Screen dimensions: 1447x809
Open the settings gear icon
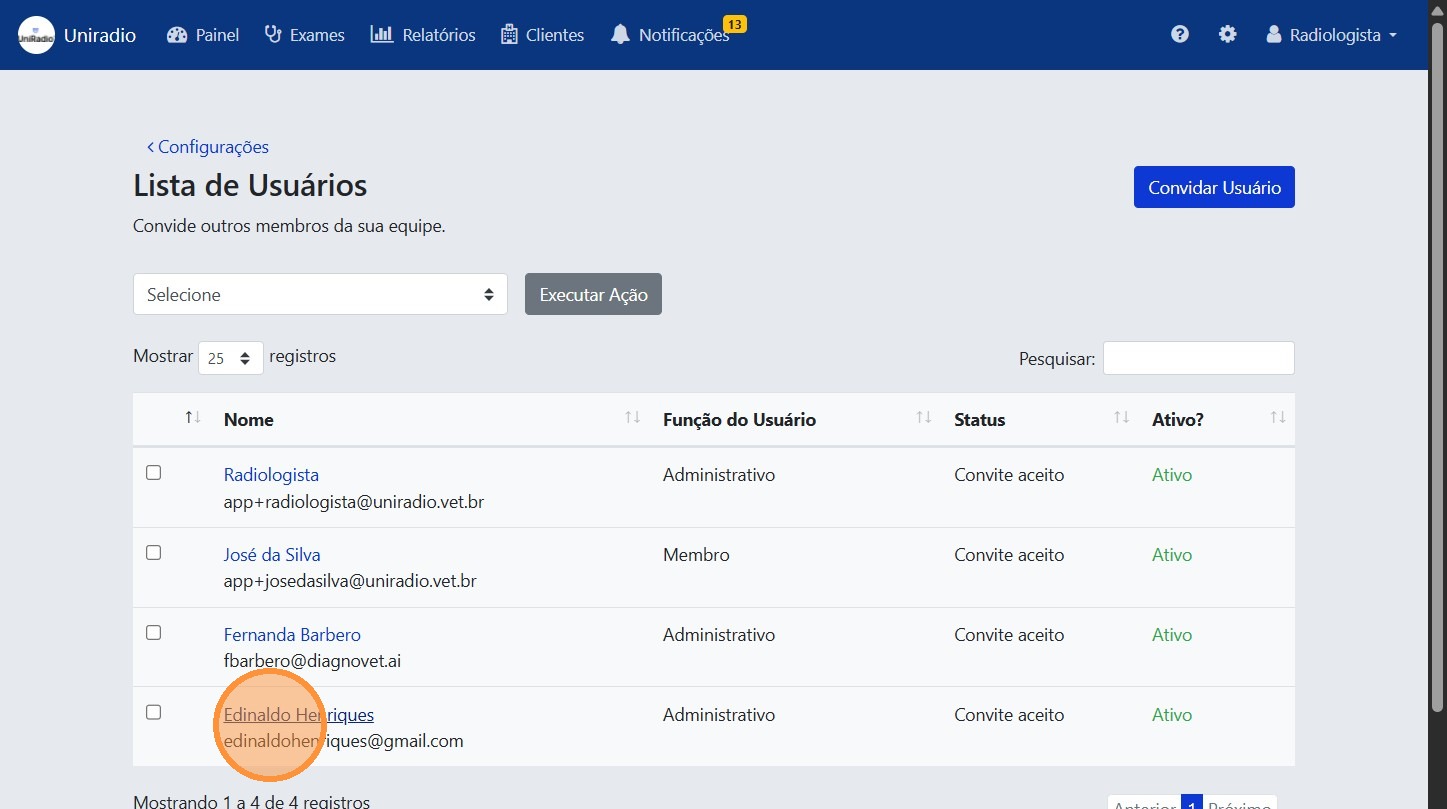pyautogui.click(x=1227, y=35)
